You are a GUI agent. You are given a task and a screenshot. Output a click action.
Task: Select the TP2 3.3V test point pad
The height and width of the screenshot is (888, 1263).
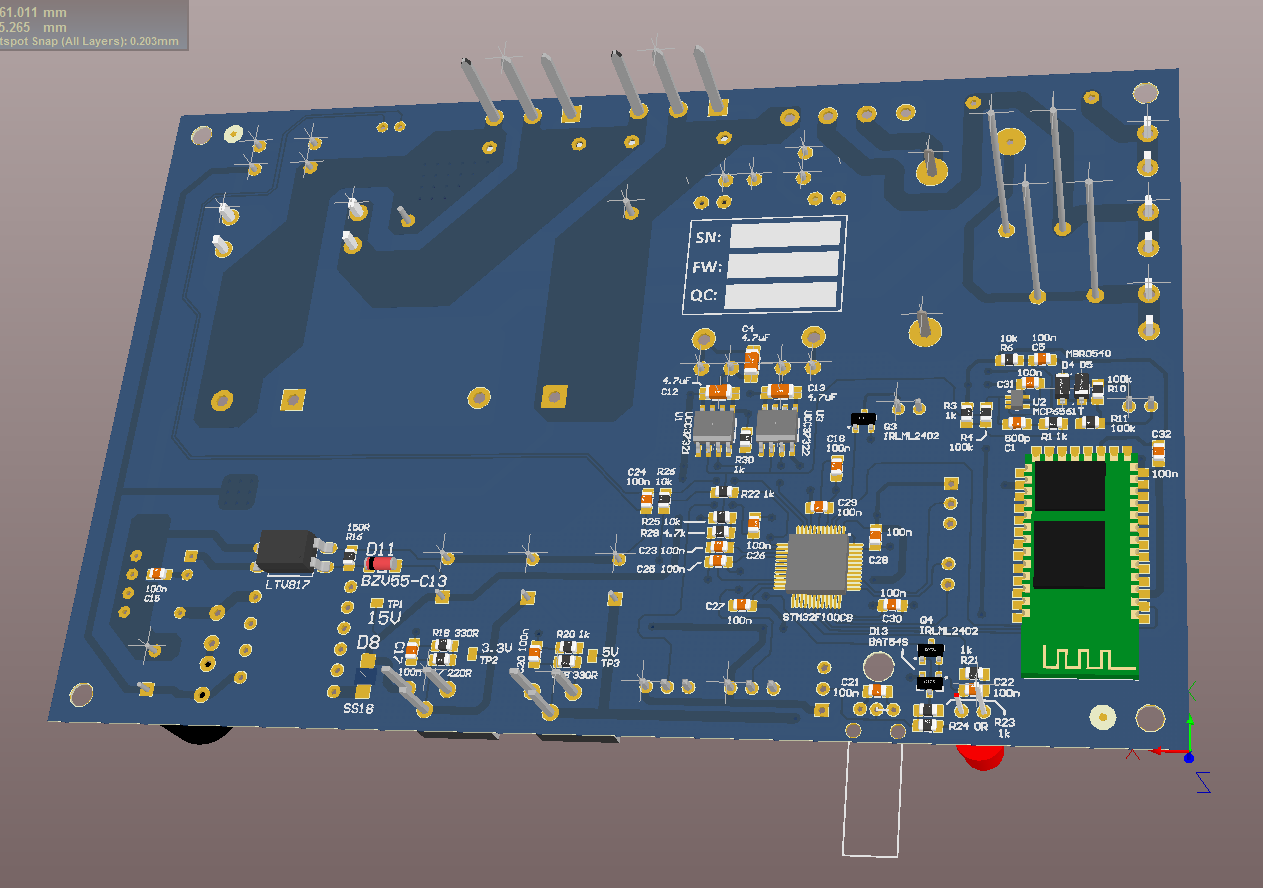[473, 654]
